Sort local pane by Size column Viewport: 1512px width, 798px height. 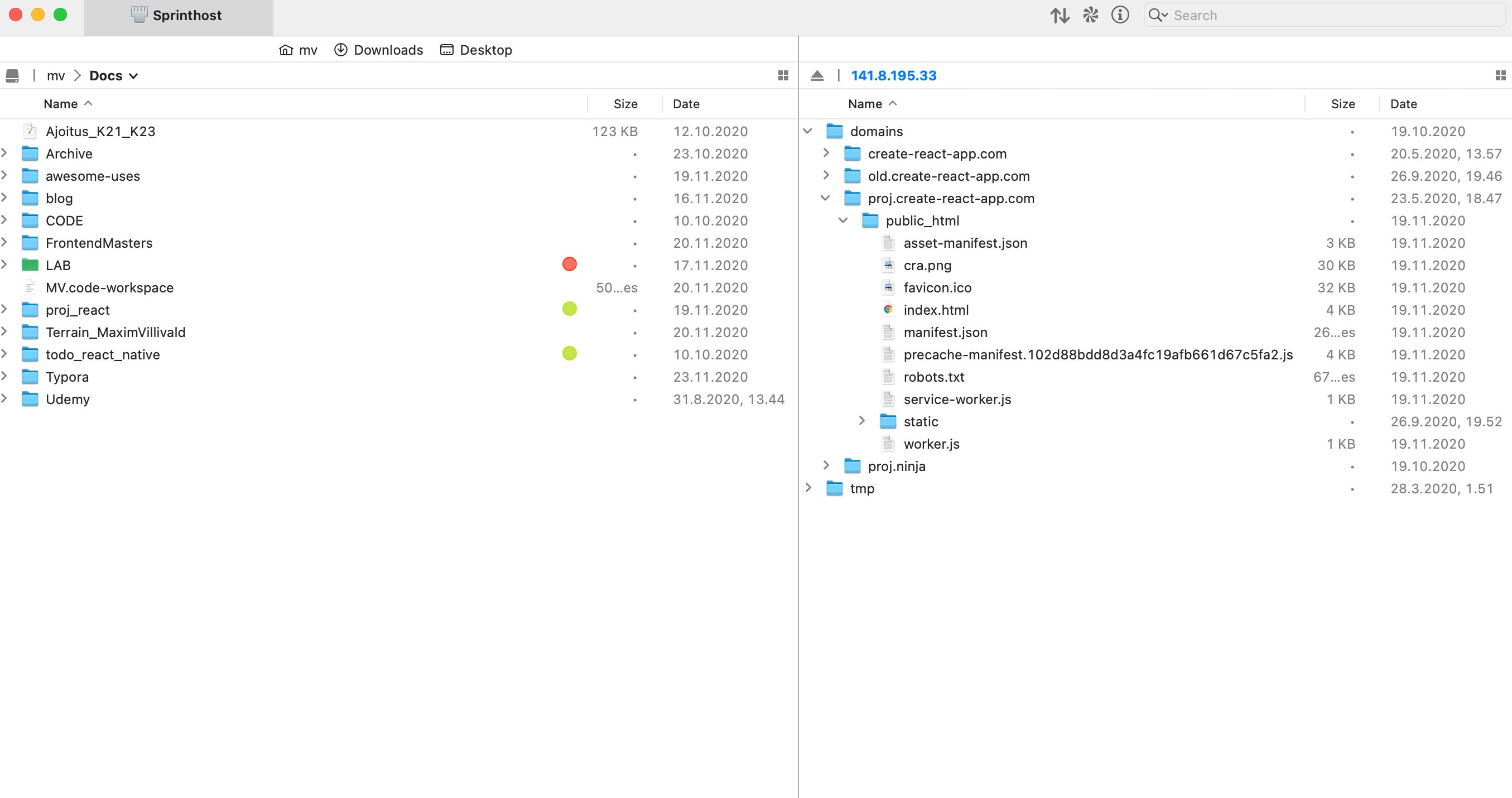[625, 104]
